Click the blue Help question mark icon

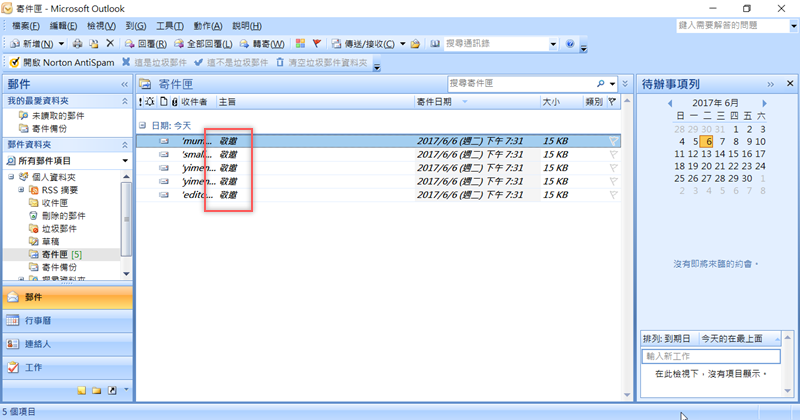pyautogui.click(x=570, y=44)
